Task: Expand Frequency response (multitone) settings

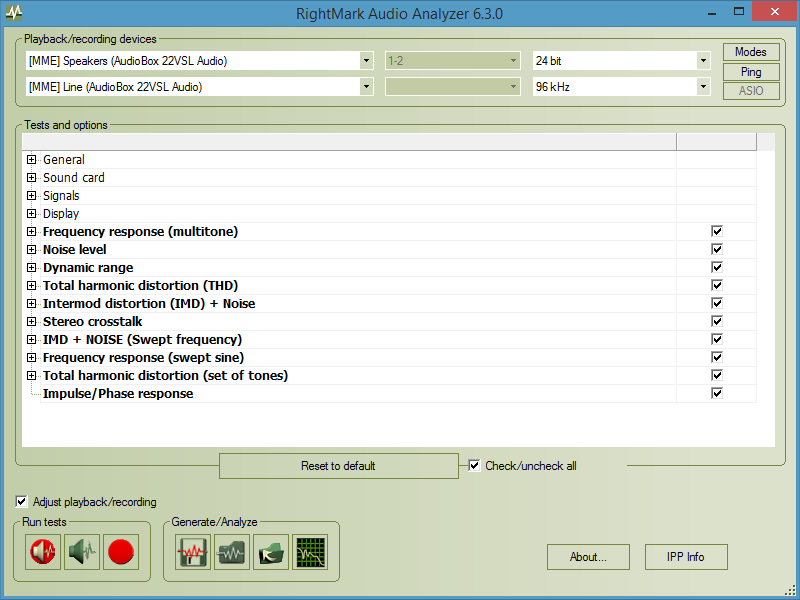Action: [32, 232]
